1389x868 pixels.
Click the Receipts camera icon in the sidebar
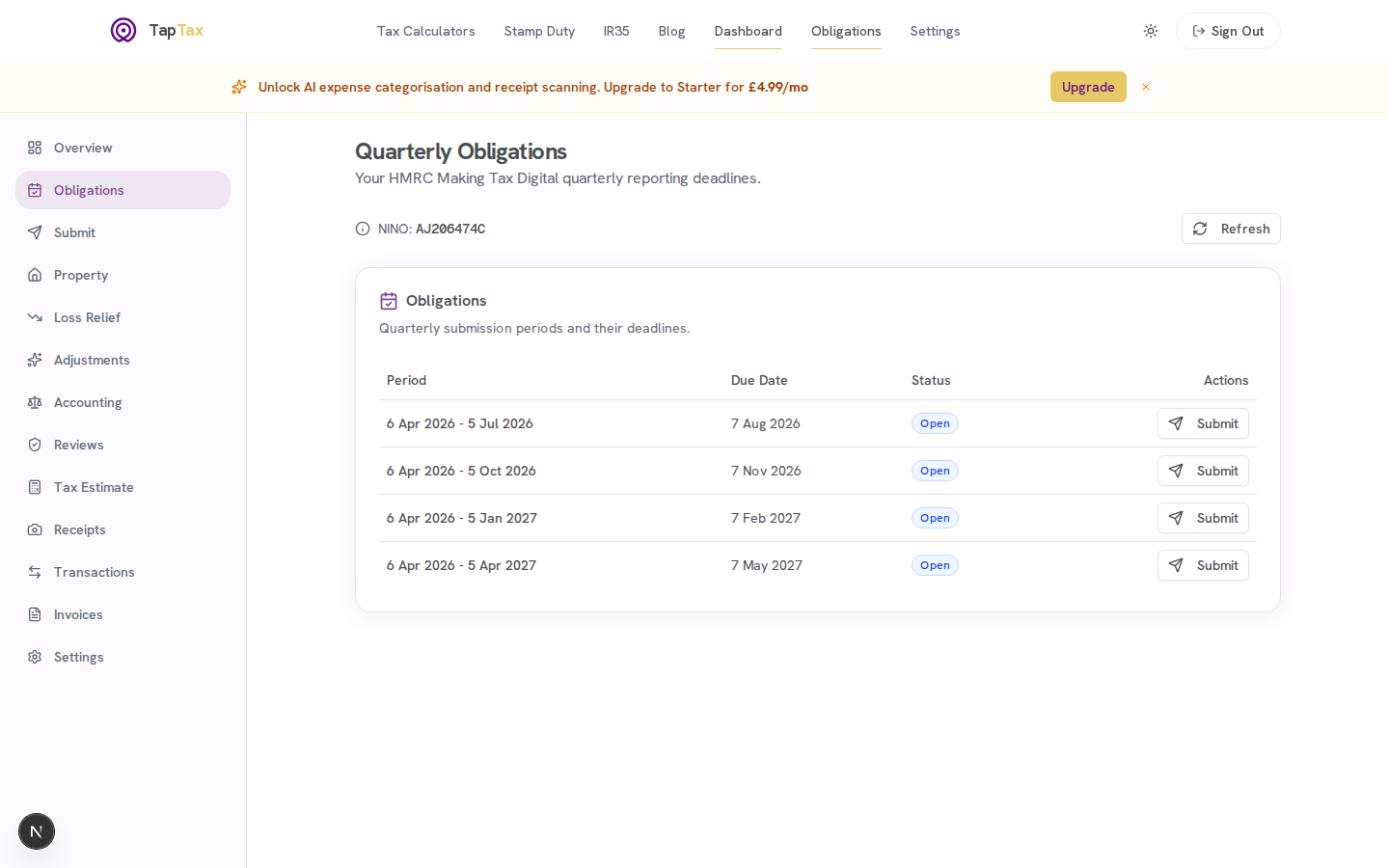[35, 529]
